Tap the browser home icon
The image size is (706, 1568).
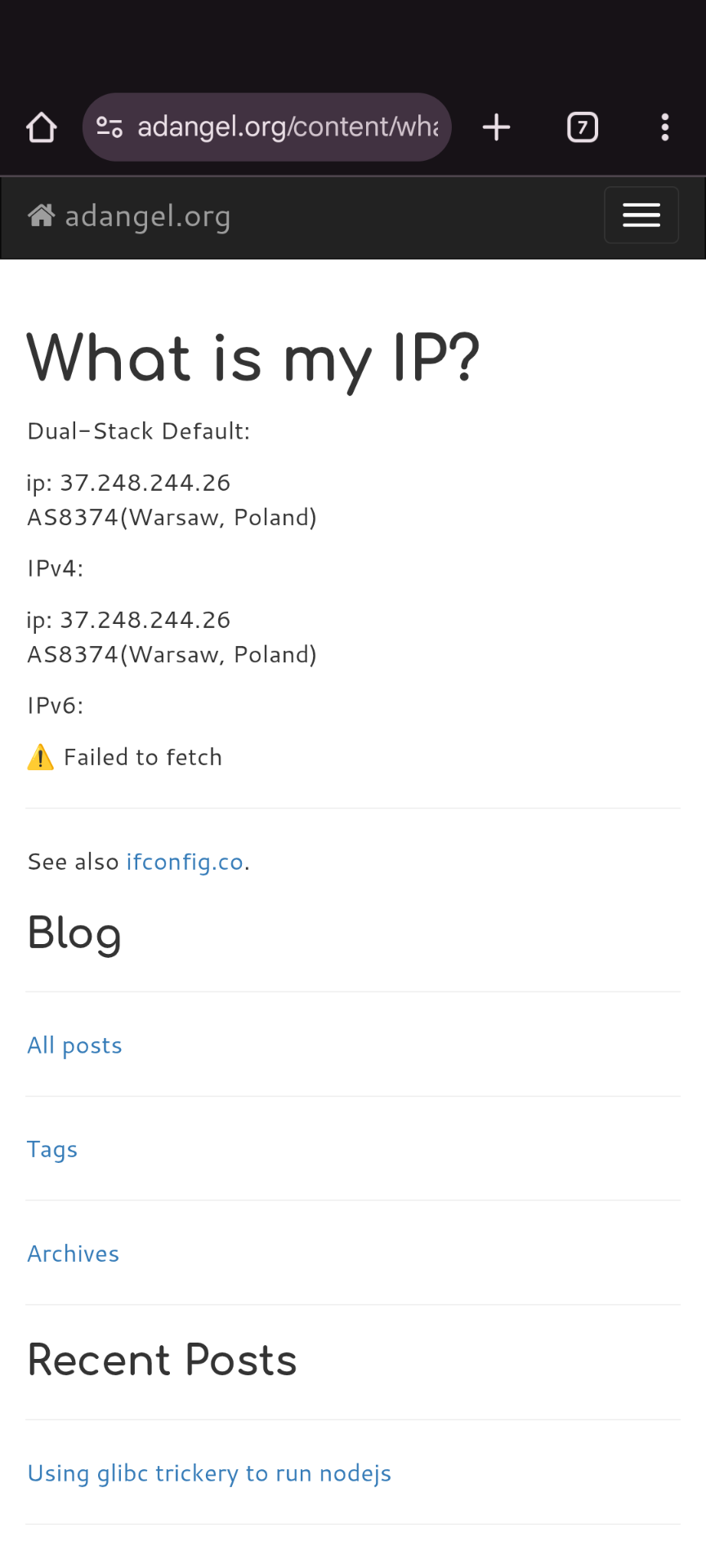point(42,127)
